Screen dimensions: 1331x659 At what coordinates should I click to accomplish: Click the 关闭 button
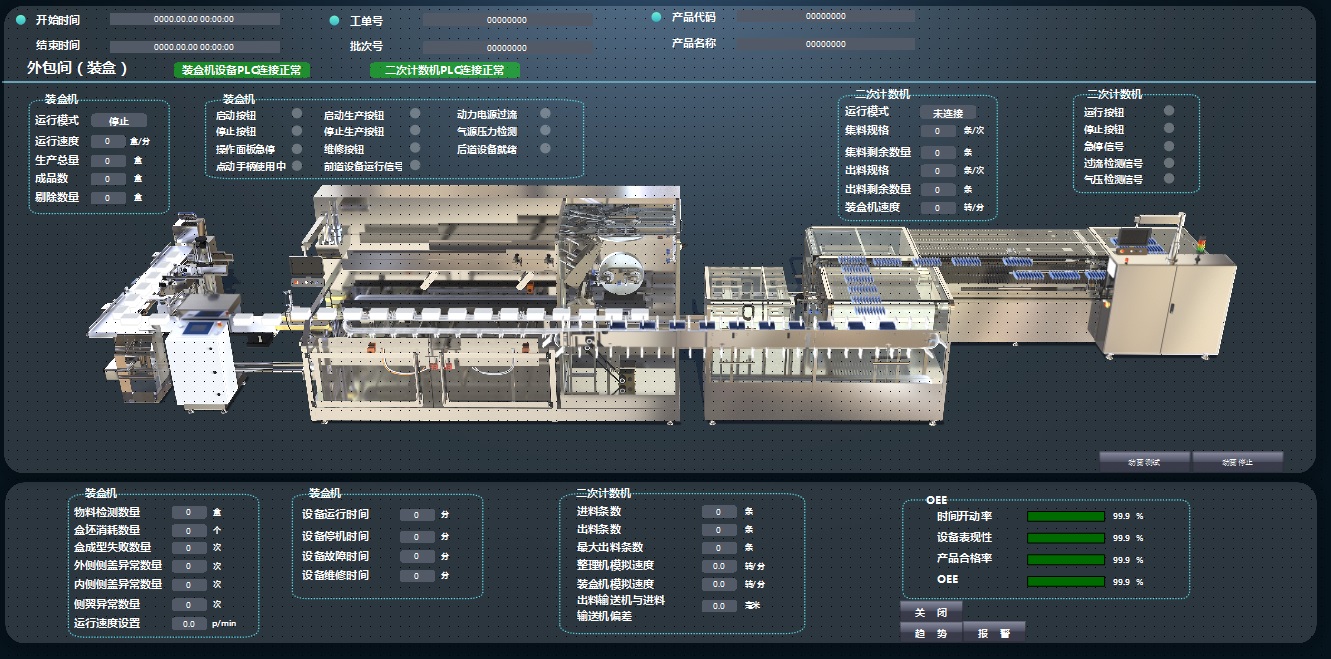(x=931, y=610)
